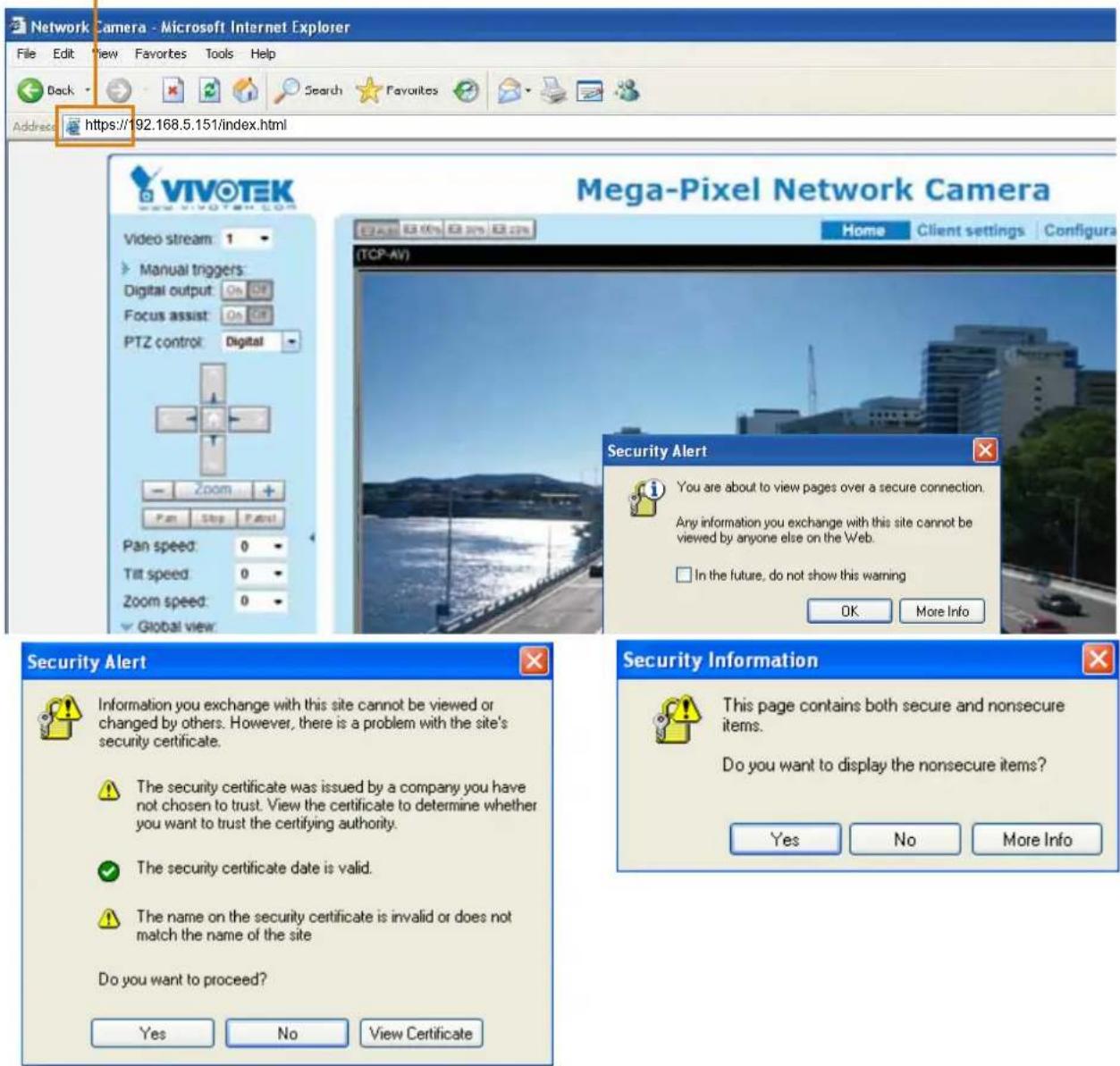
Task: Click the PTZ pan right arrow button
Action: pos(248,418)
